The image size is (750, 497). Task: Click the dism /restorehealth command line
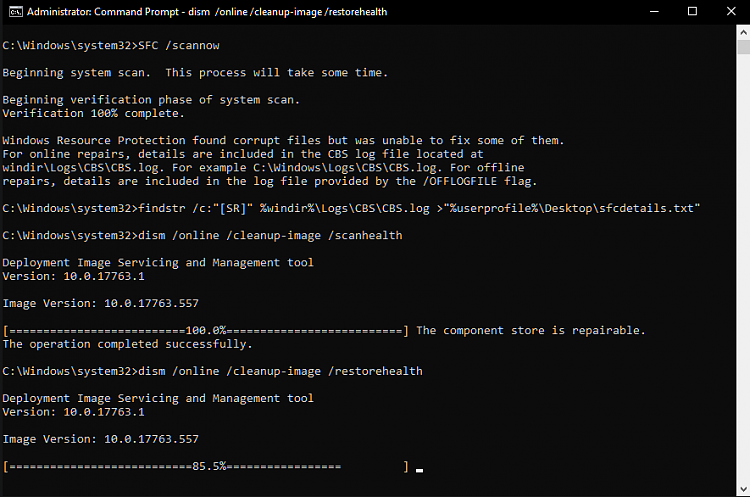point(212,371)
